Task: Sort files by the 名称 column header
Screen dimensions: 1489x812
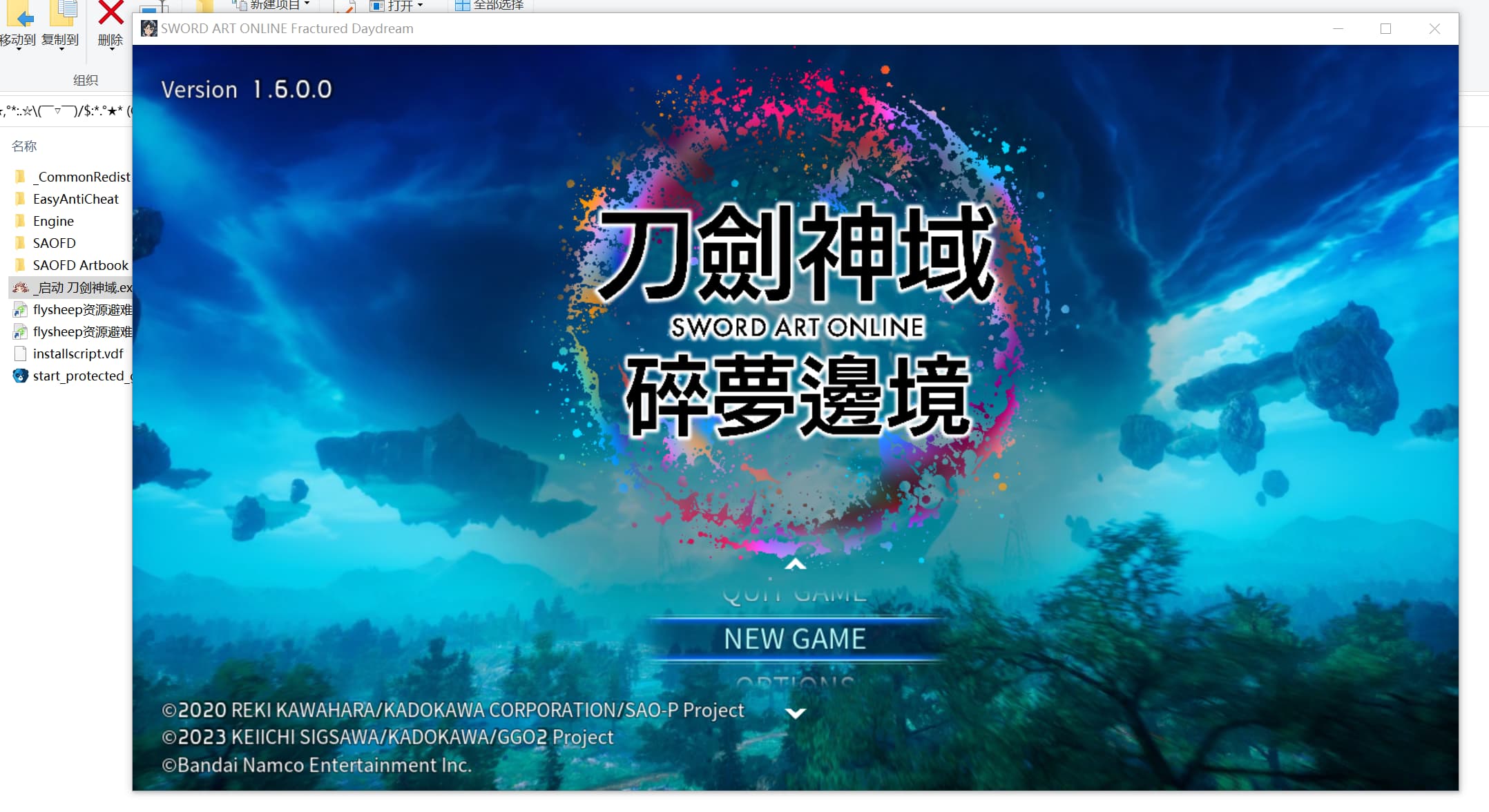Action: coord(24,146)
